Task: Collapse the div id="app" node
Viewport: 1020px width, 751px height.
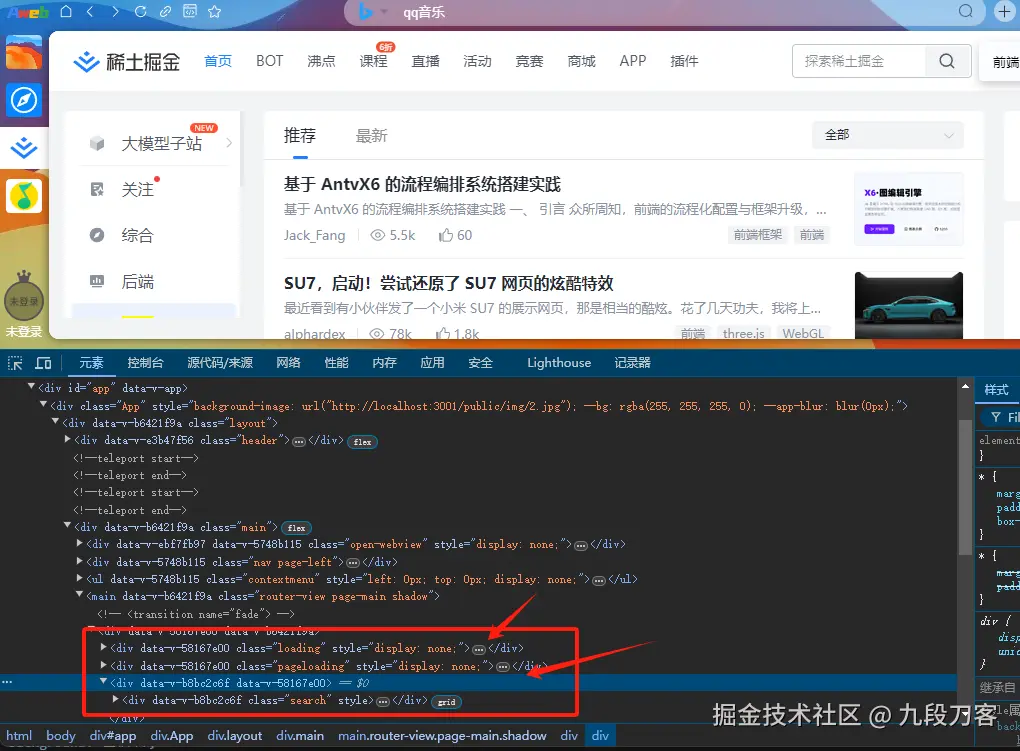Action: [31, 387]
